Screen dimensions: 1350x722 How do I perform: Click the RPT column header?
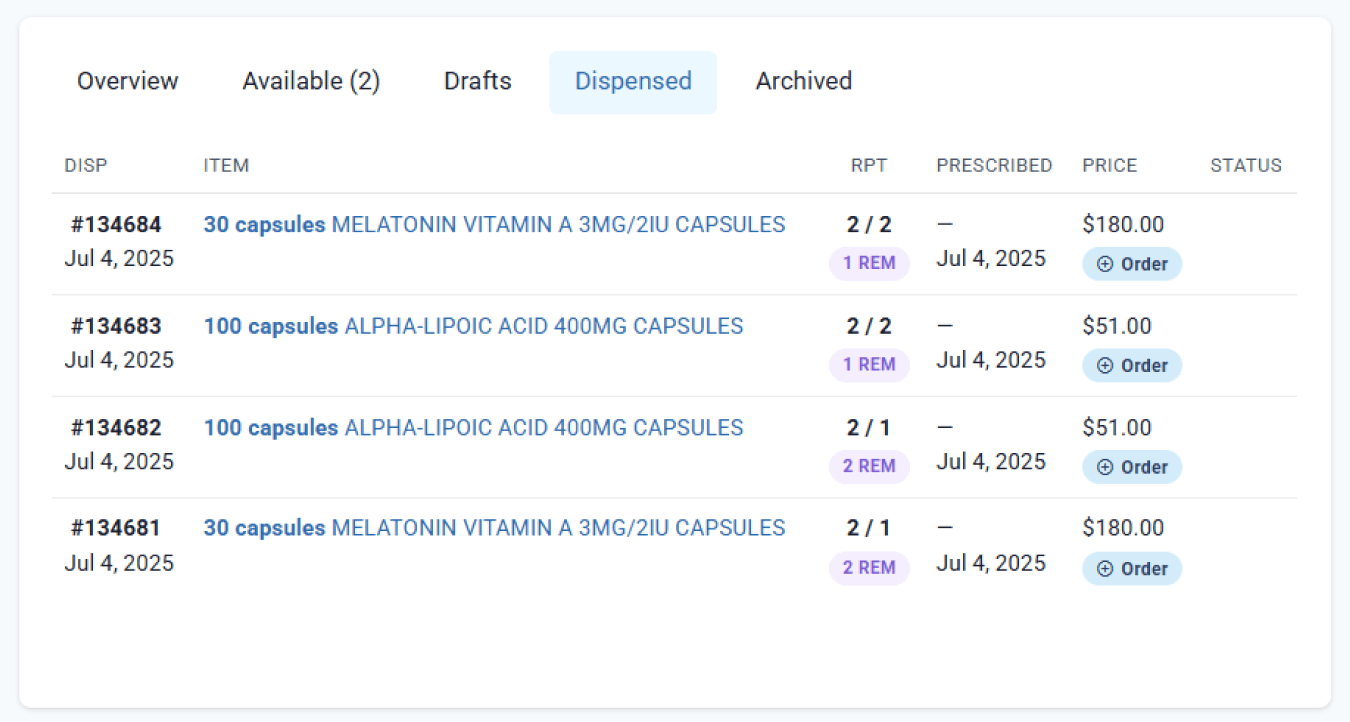[869, 166]
